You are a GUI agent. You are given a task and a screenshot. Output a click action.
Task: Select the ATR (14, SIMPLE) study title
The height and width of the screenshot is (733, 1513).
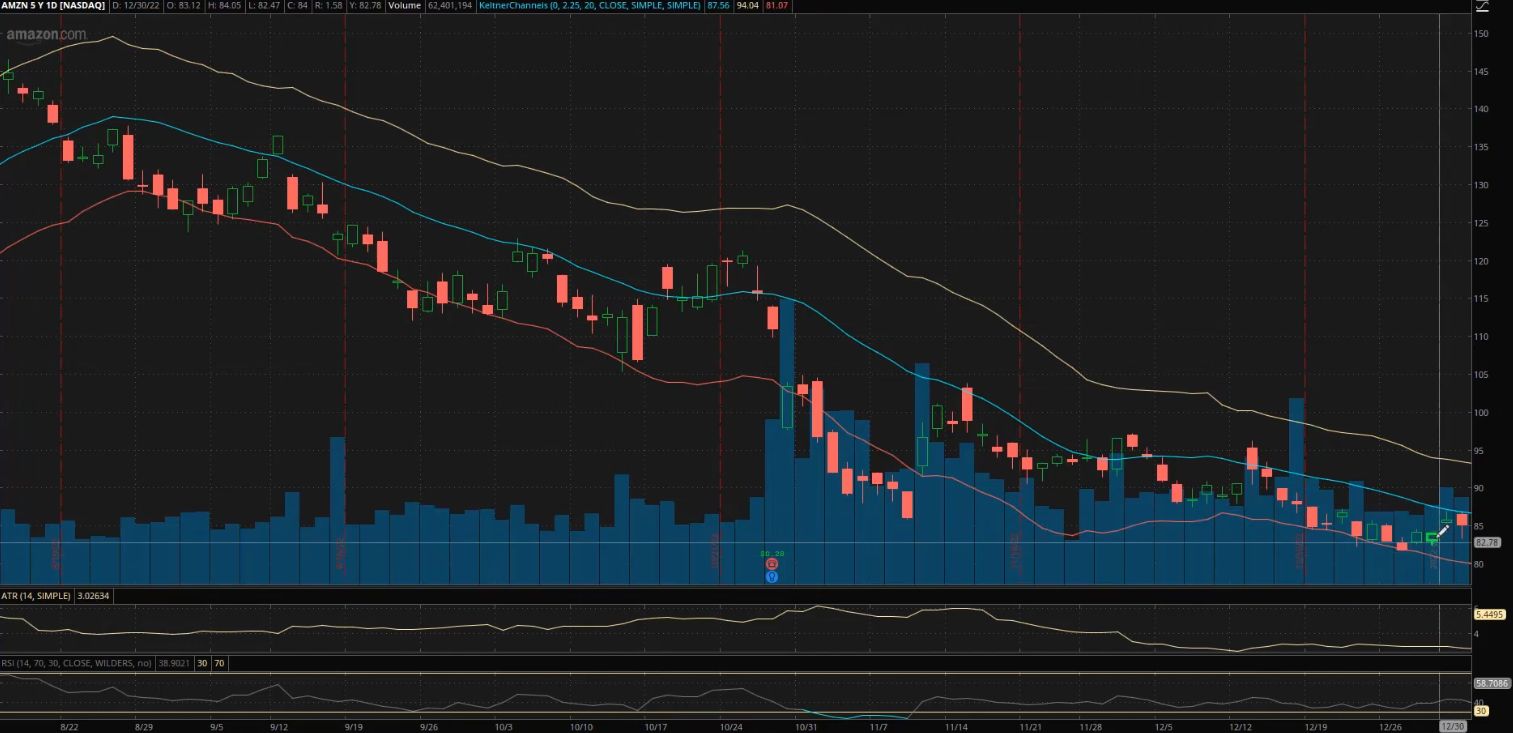click(x=35, y=595)
